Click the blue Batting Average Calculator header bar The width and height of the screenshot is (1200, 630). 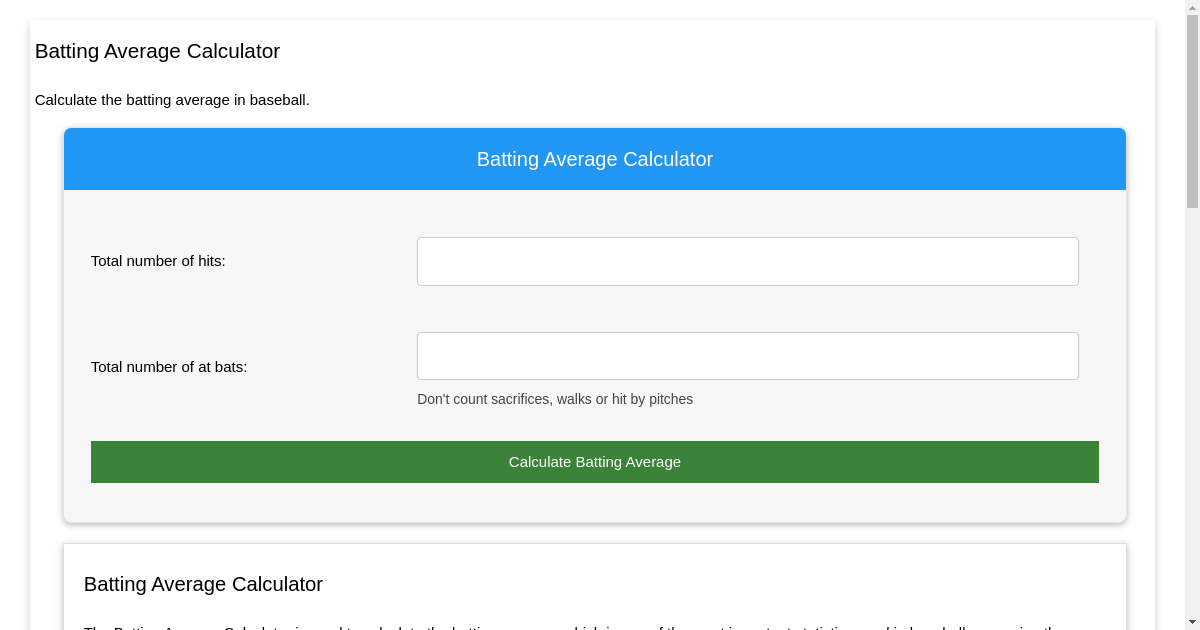(x=594, y=158)
